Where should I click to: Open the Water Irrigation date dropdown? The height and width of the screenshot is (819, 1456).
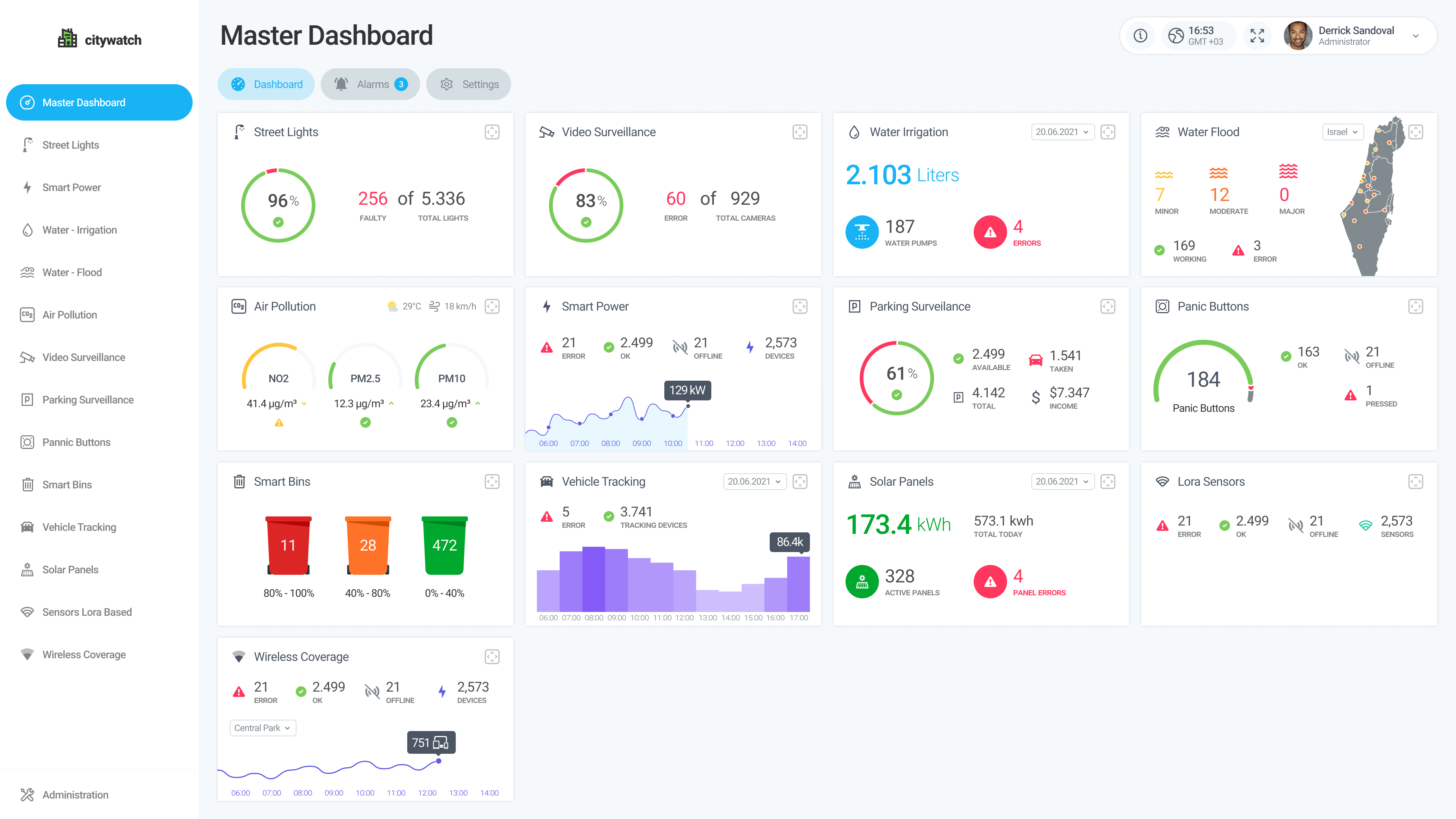click(x=1062, y=132)
